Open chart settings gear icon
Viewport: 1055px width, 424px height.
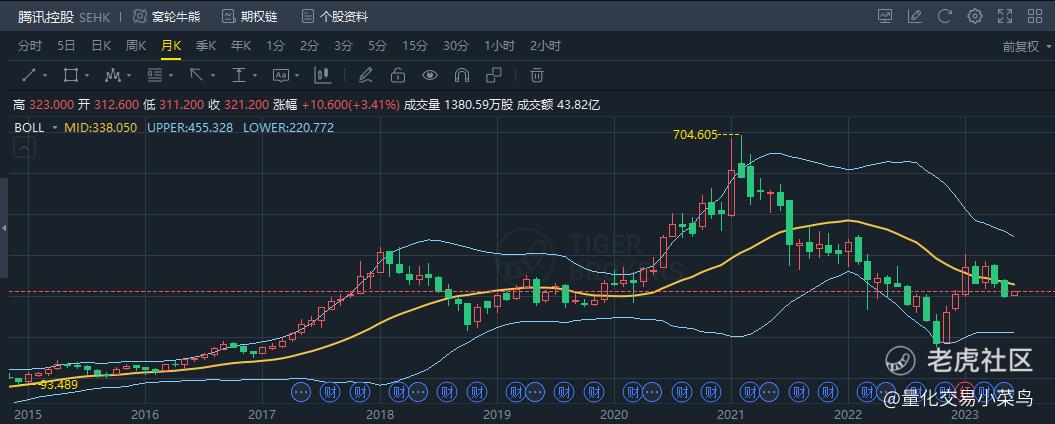click(975, 16)
